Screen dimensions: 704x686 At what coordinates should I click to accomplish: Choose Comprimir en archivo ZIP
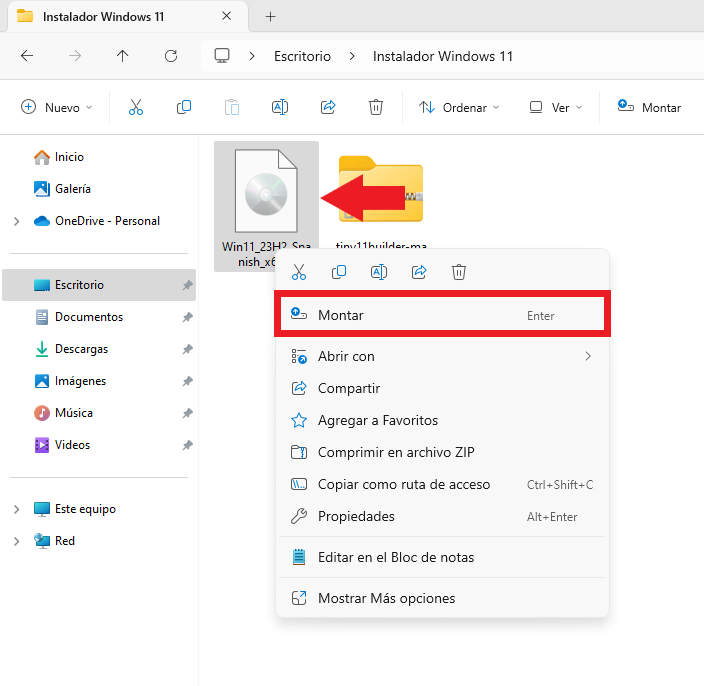pyautogui.click(x=442, y=453)
